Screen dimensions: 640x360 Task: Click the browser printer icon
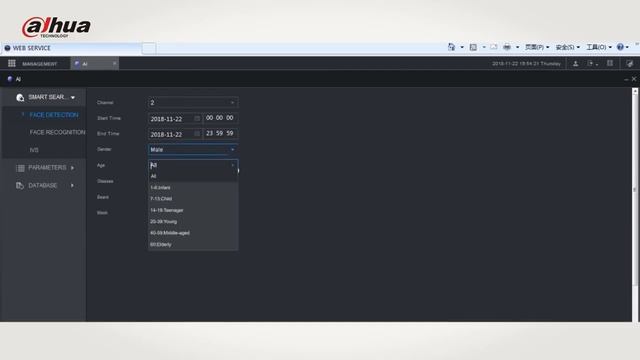pos(507,47)
